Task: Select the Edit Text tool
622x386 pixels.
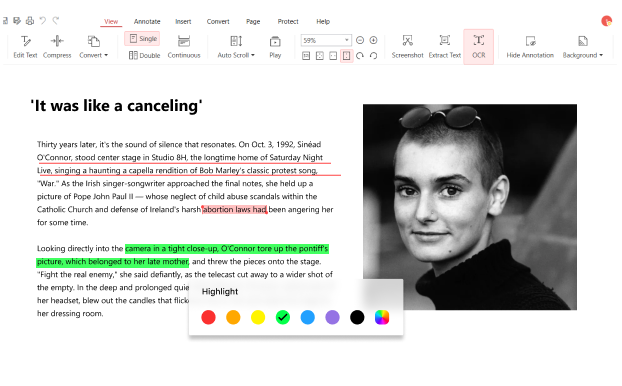Action: coord(25,46)
